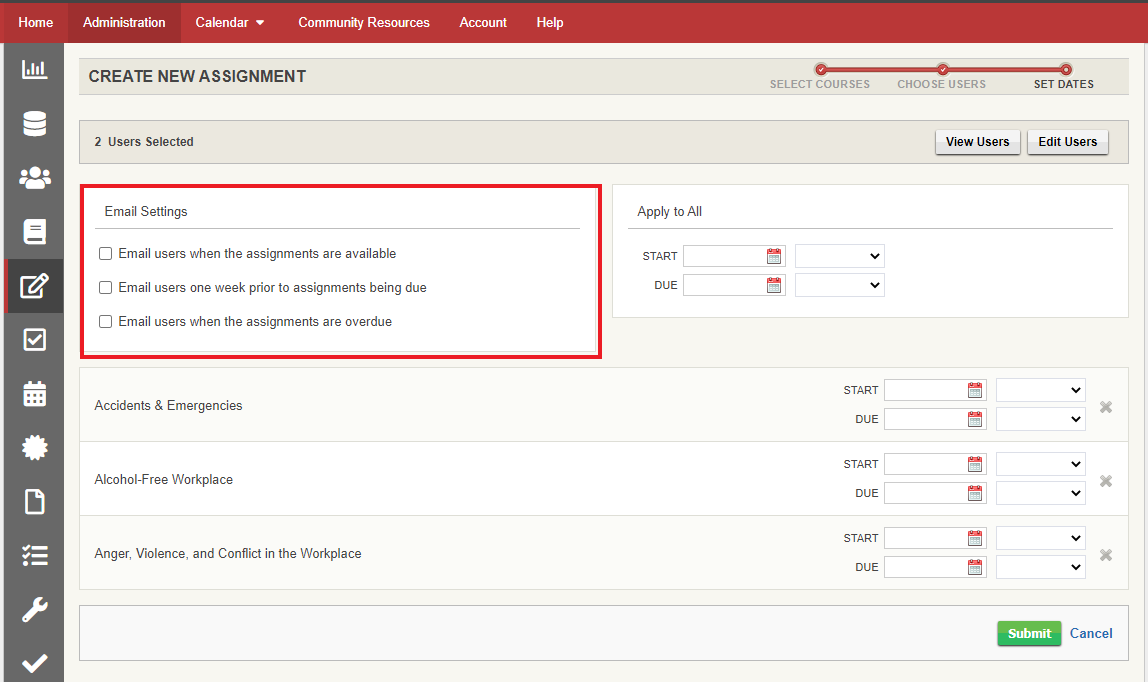Submit the new assignment
Screen dimensions: 1148x682
[x=1029, y=633]
